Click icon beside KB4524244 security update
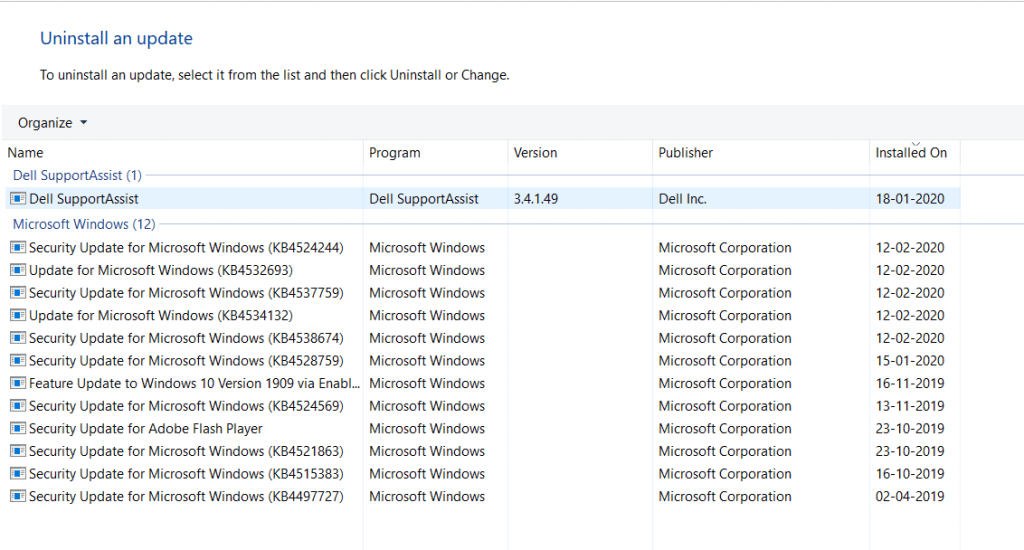The height and width of the screenshot is (550, 1024). coord(18,248)
